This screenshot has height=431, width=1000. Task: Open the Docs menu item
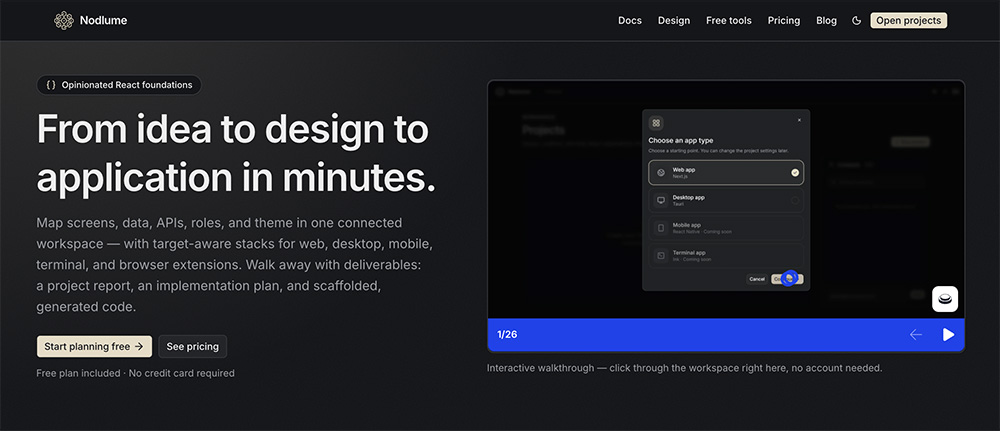tap(630, 20)
